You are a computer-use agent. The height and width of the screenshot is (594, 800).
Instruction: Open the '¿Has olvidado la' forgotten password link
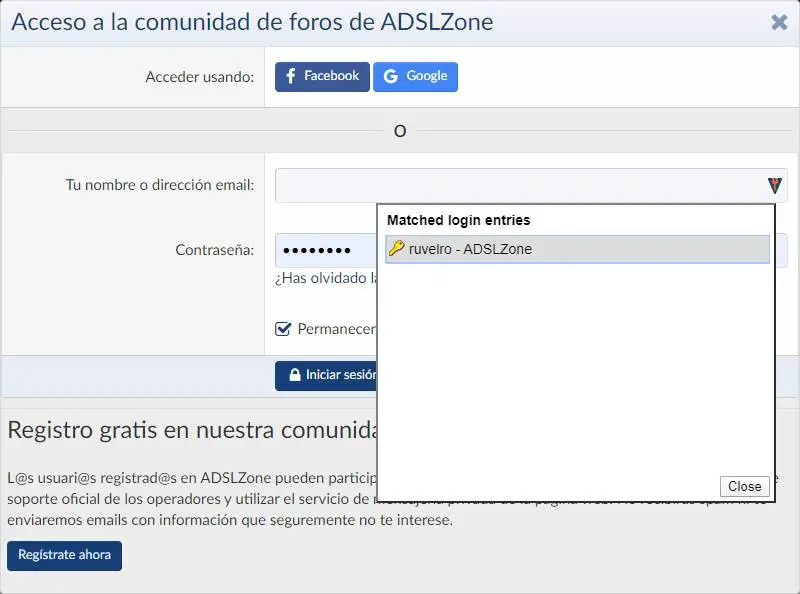tap(325, 278)
